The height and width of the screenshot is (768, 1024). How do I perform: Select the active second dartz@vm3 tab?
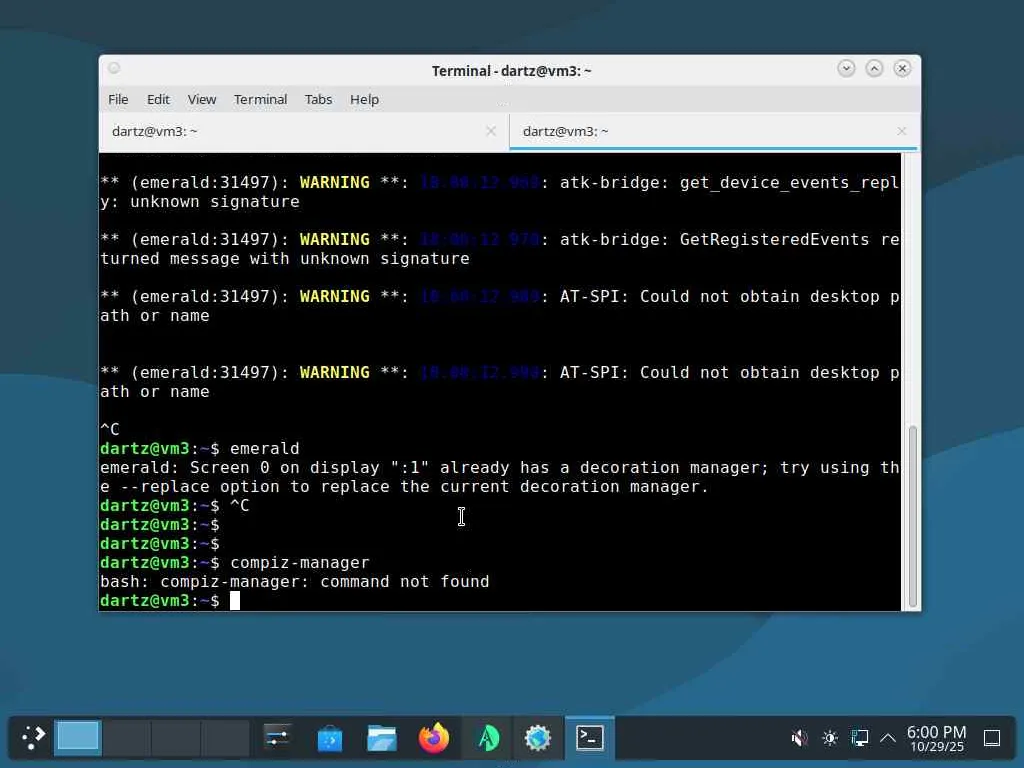(x=713, y=131)
